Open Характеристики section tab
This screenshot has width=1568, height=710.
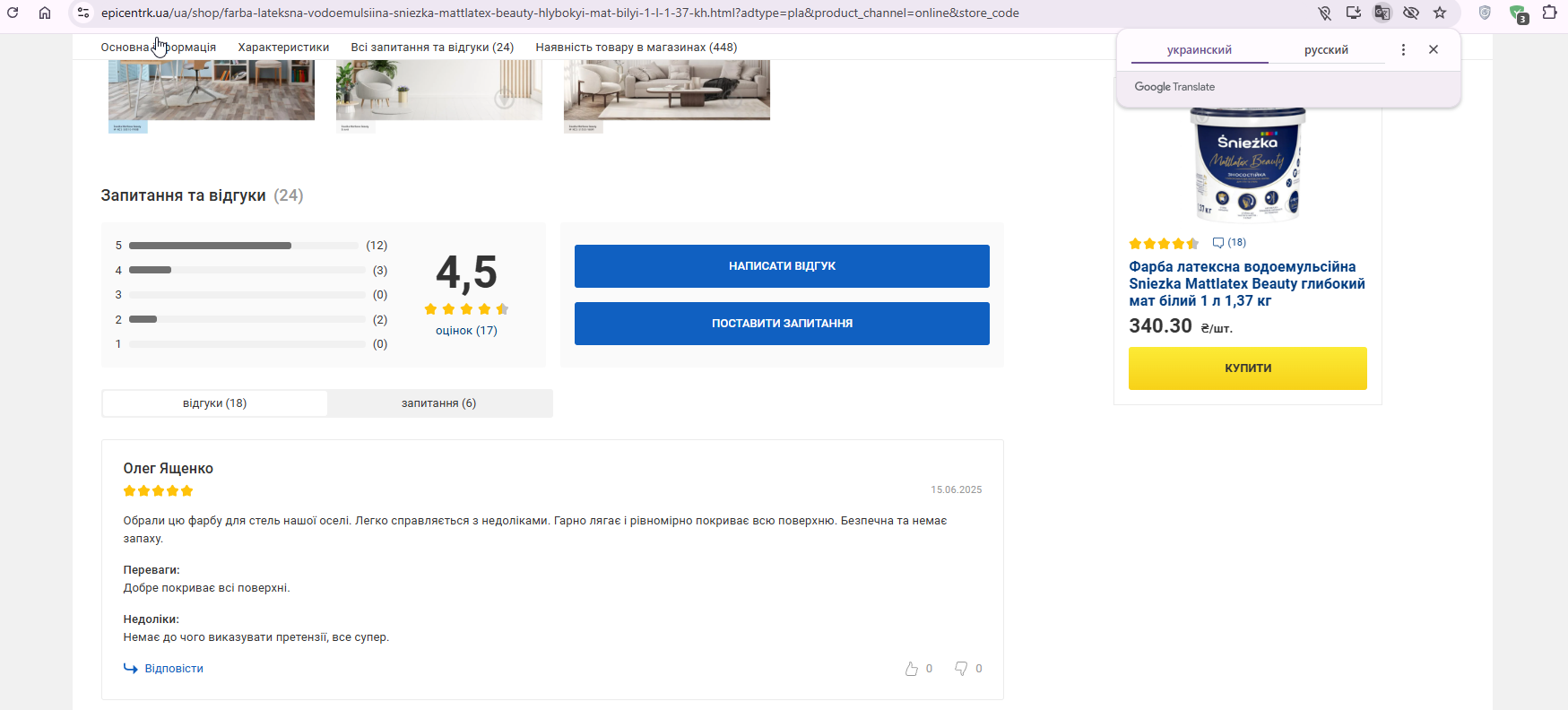point(283,48)
